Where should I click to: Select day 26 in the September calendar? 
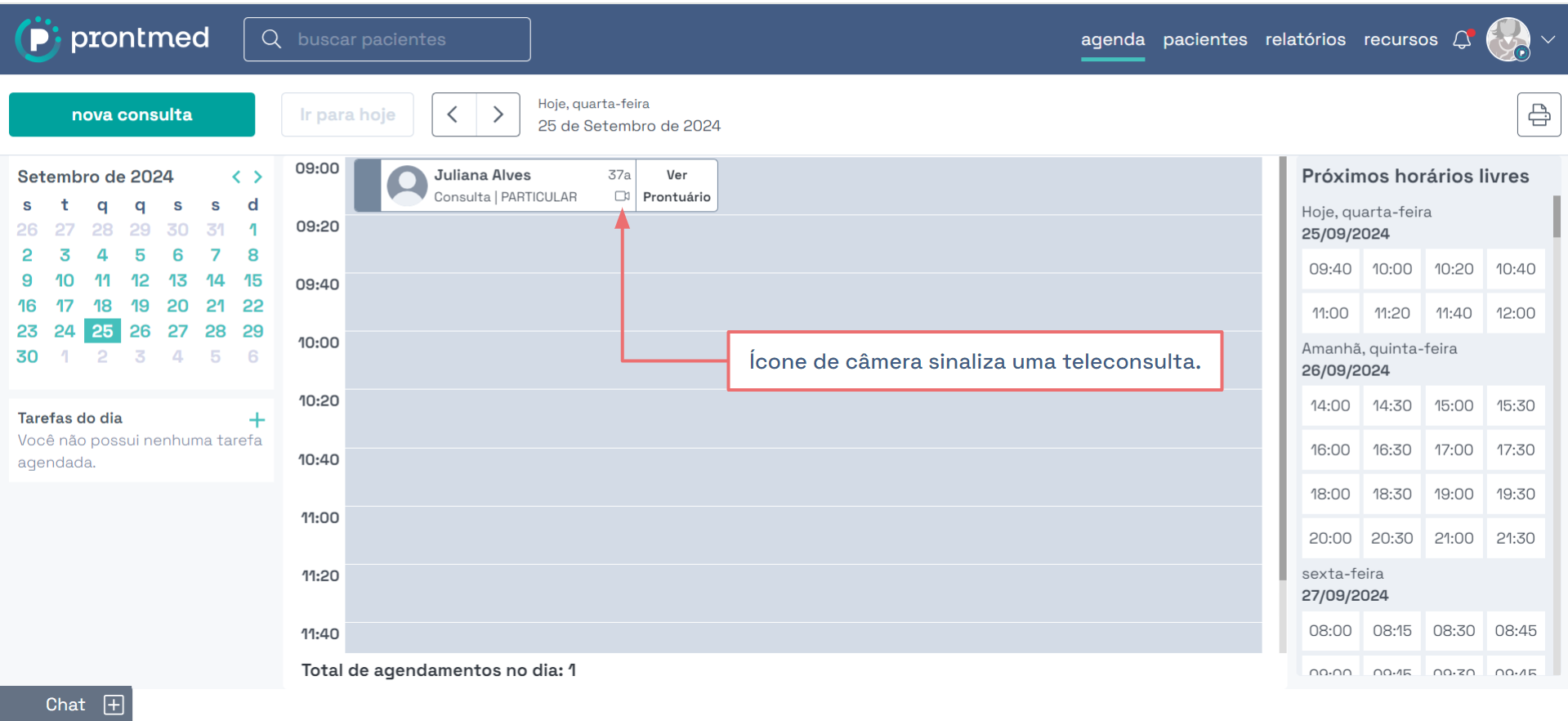(140, 331)
